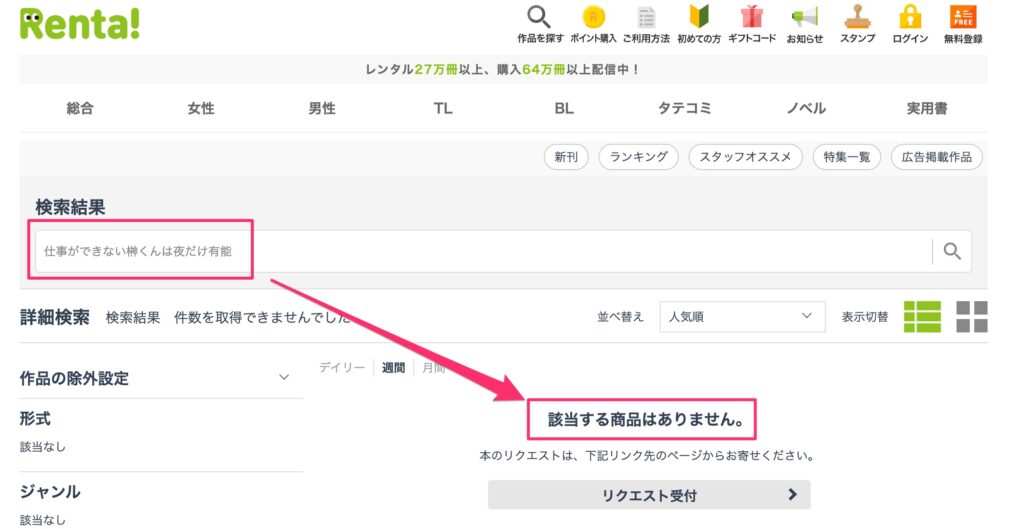Switch to green list view display

(922, 316)
